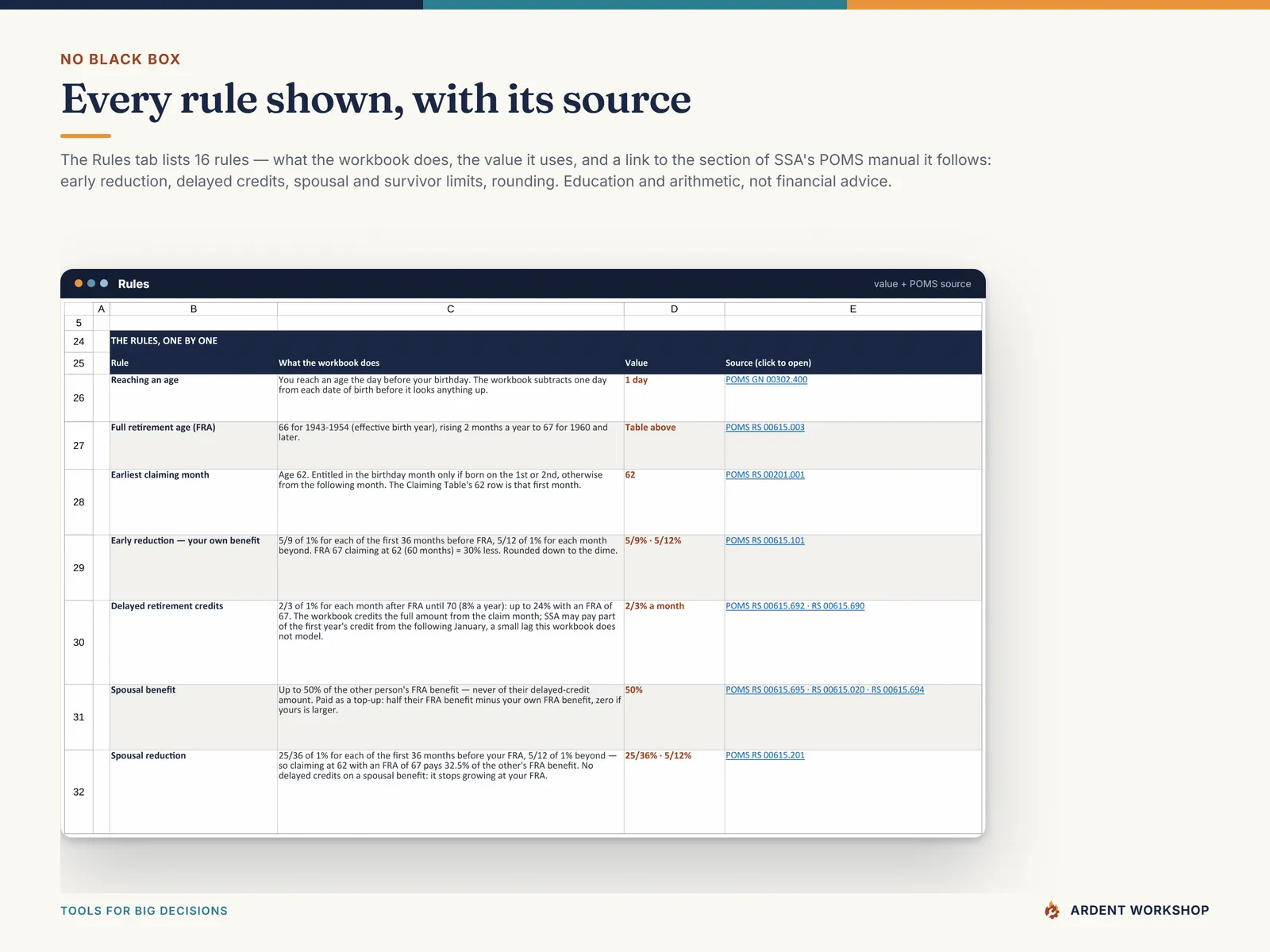Image resolution: width=1270 pixels, height=952 pixels.
Task: Open the POMS RS 00615.695 spousal benefit link
Action: click(825, 690)
